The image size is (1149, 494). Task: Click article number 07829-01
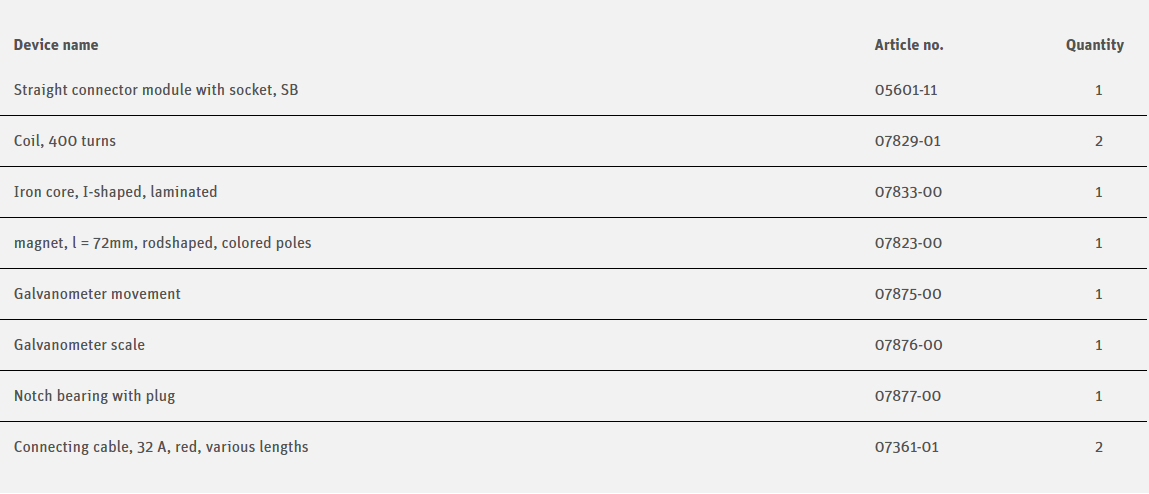coord(907,141)
